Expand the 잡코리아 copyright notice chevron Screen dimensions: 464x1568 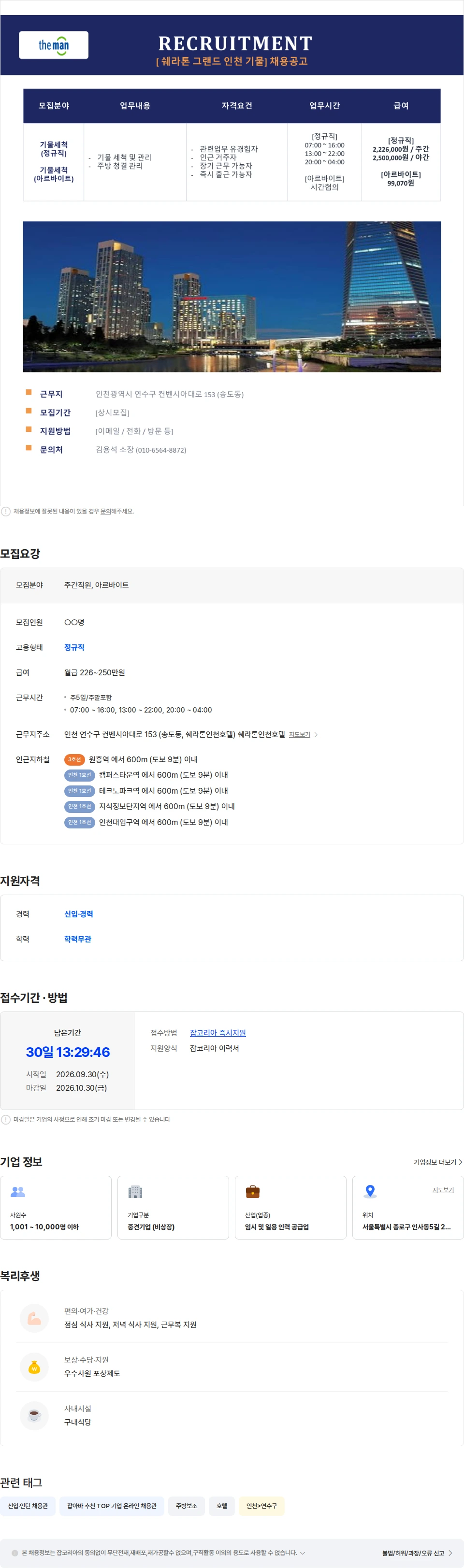(x=303, y=1553)
